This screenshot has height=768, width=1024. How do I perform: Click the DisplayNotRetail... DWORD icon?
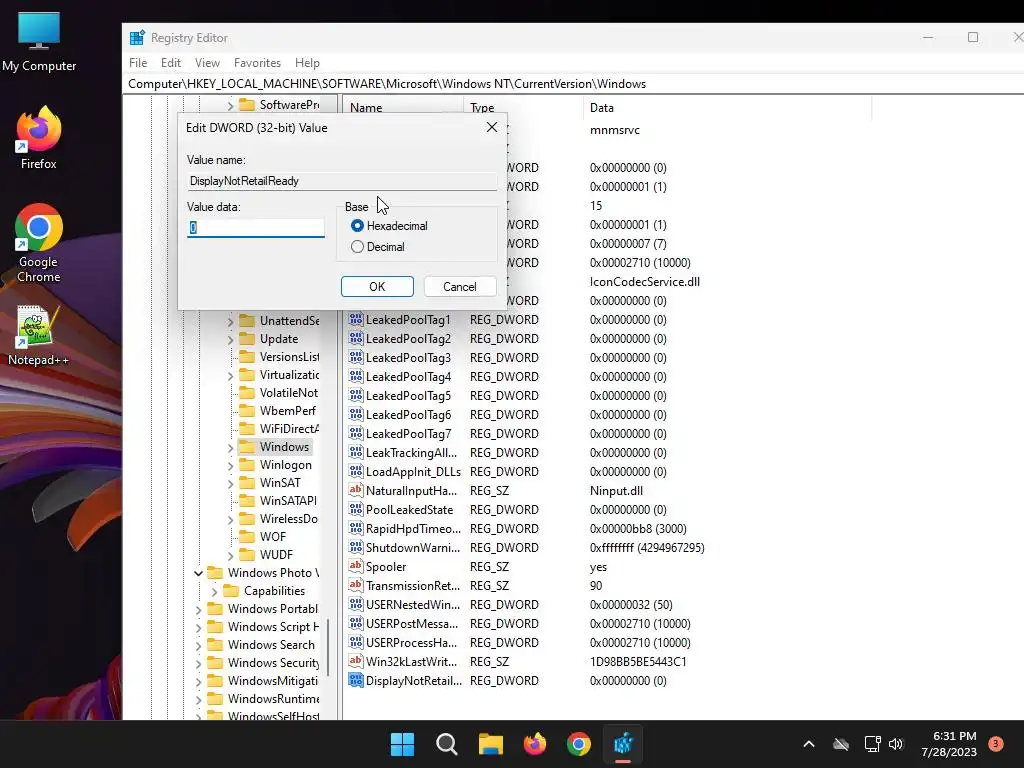pos(355,680)
